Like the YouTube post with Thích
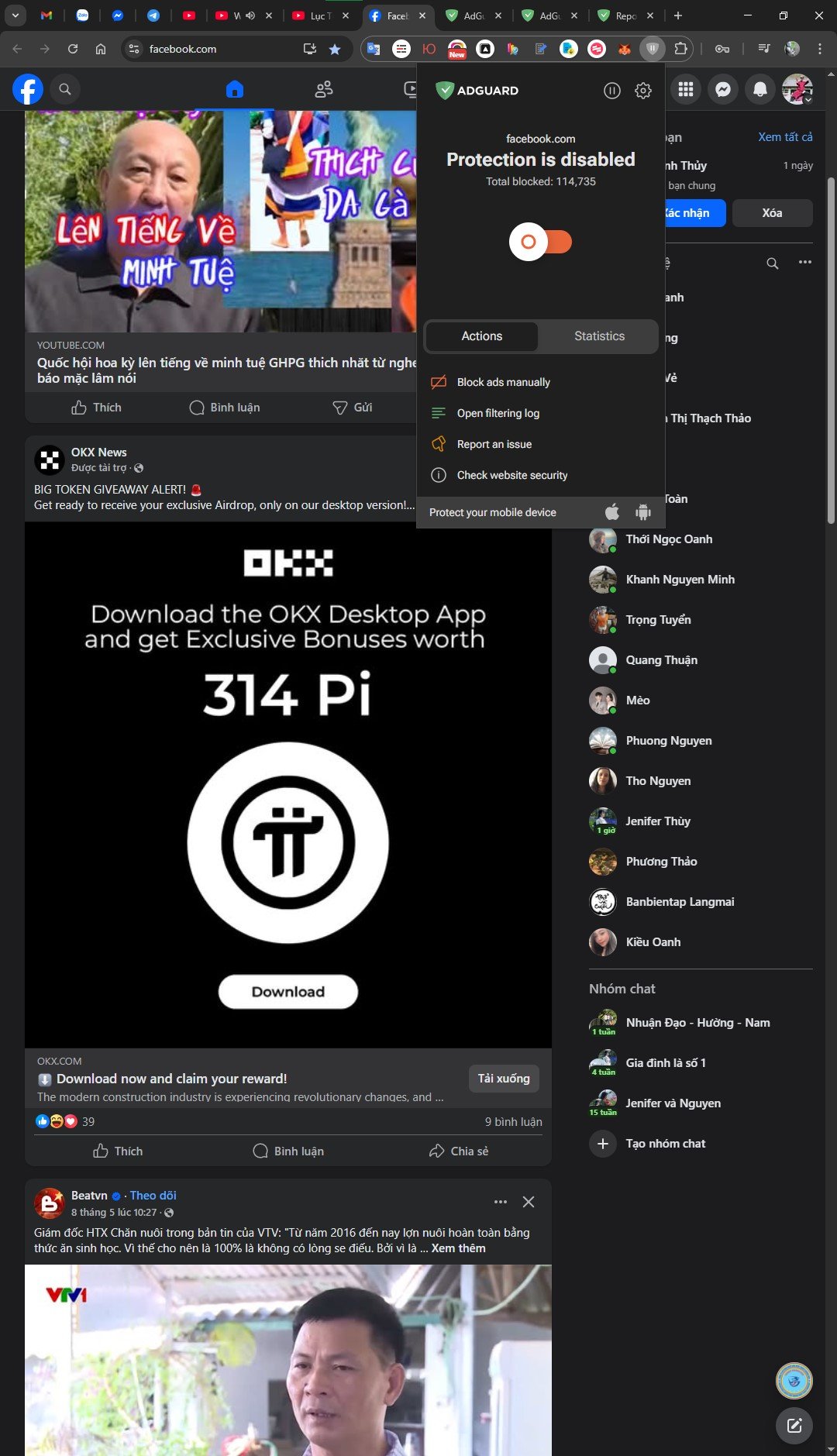The height and width of the screenshot is (1456, 837). coord(96,408)
